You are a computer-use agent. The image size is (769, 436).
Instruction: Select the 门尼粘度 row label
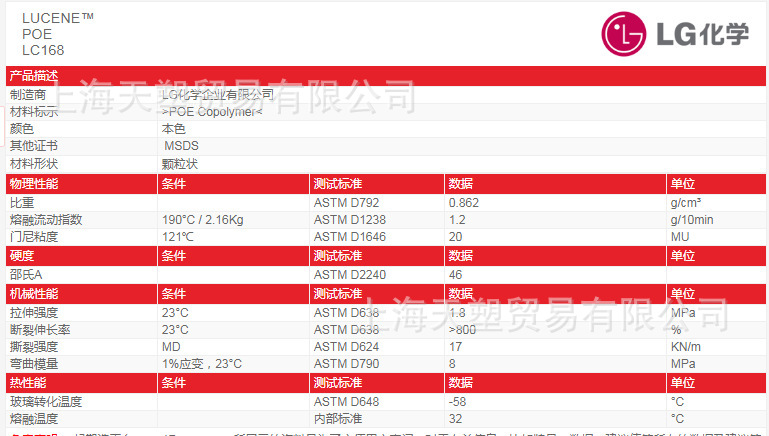tap(34, 237)
